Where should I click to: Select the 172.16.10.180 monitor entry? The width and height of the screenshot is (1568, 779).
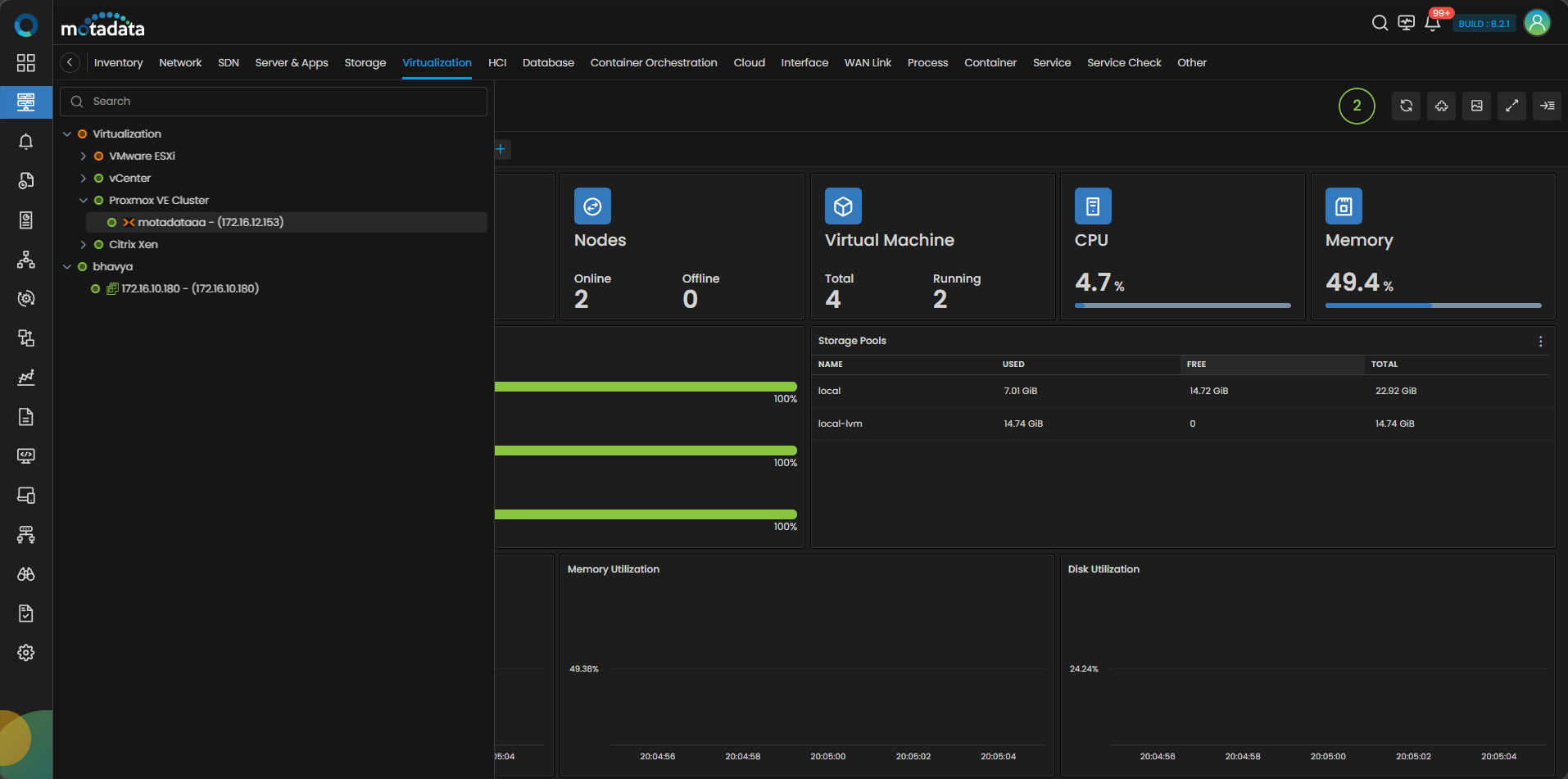pyautogui.click(x=189, y=289)
